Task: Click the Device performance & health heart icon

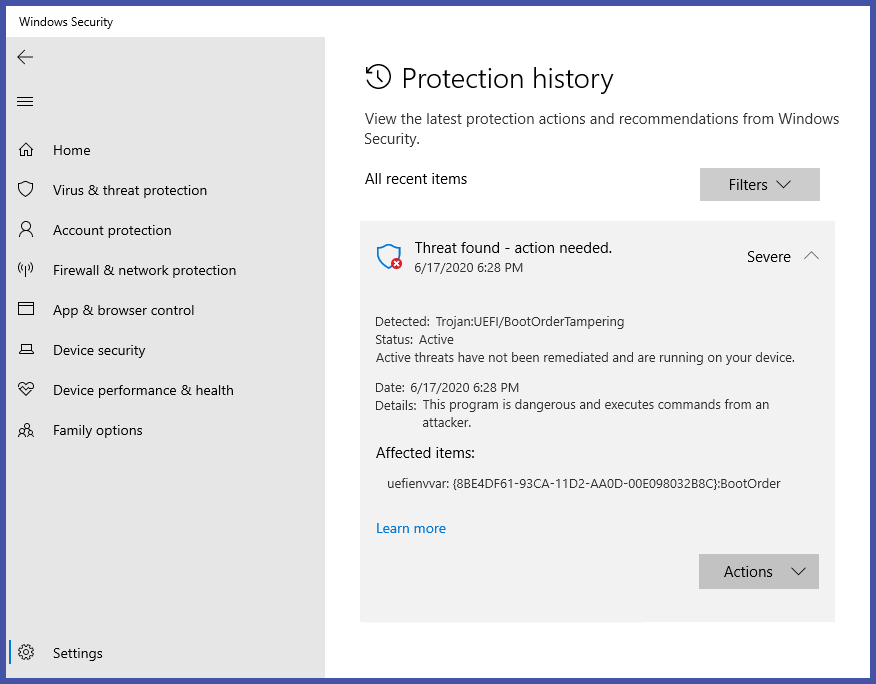Action: [x=26, y=390]
